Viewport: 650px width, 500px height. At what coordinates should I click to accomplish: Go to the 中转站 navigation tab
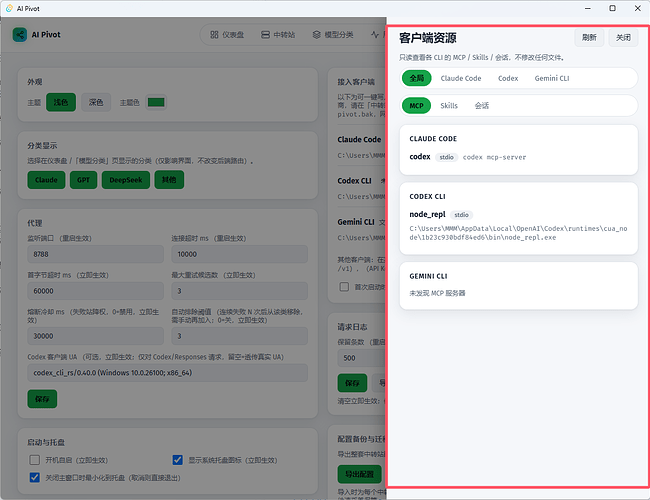coord(278,35)
